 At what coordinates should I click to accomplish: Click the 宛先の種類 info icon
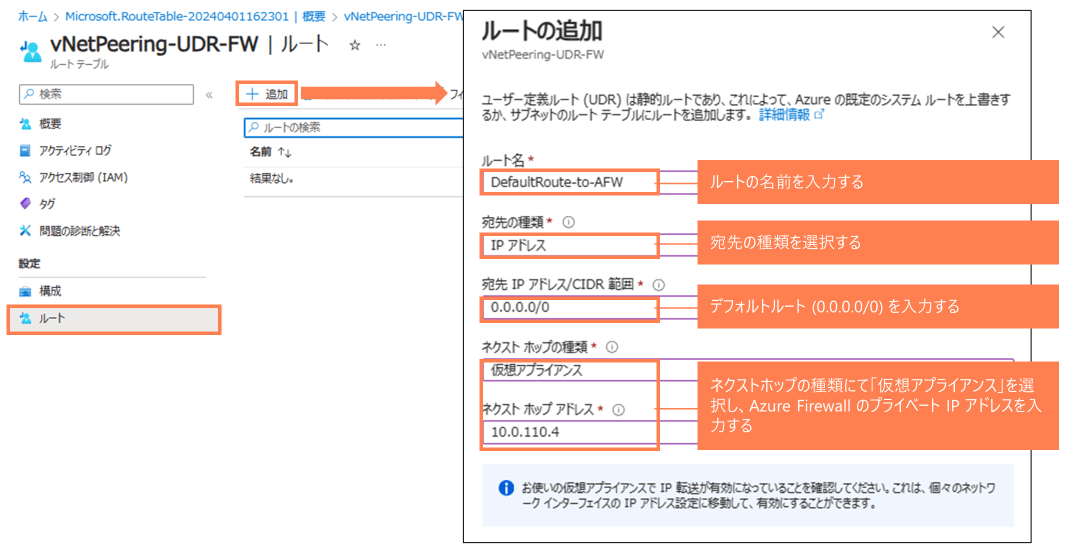point(568,222)
